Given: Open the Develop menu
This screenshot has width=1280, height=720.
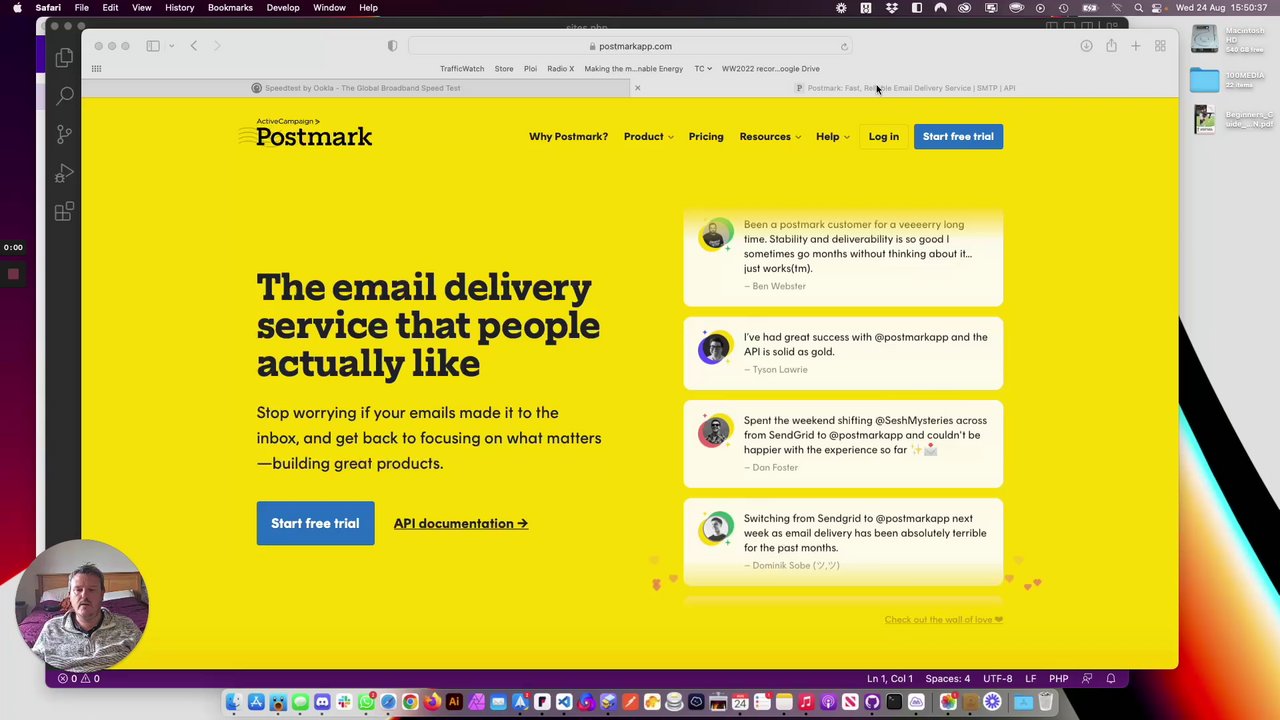Looking at the screenshot, I should [x=283, y=8].
